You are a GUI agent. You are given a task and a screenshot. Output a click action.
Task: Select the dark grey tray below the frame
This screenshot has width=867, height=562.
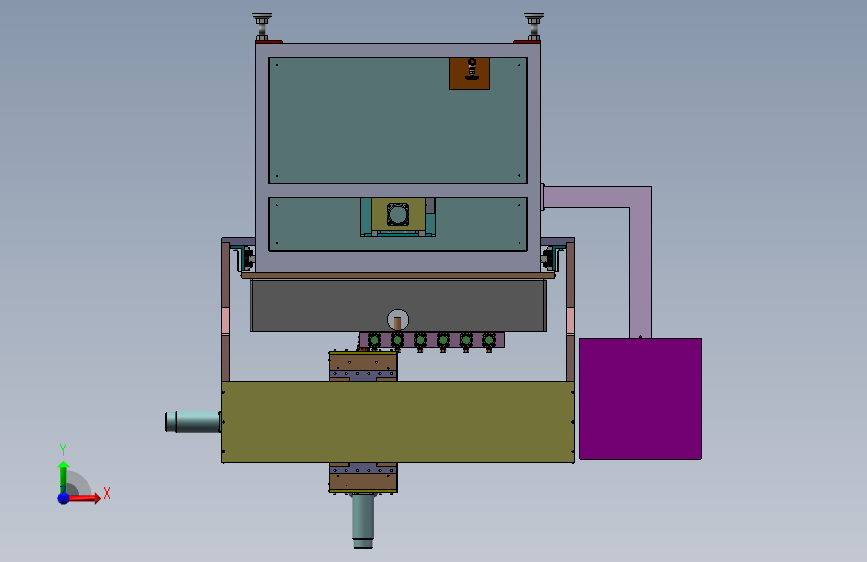pos(398,305)
